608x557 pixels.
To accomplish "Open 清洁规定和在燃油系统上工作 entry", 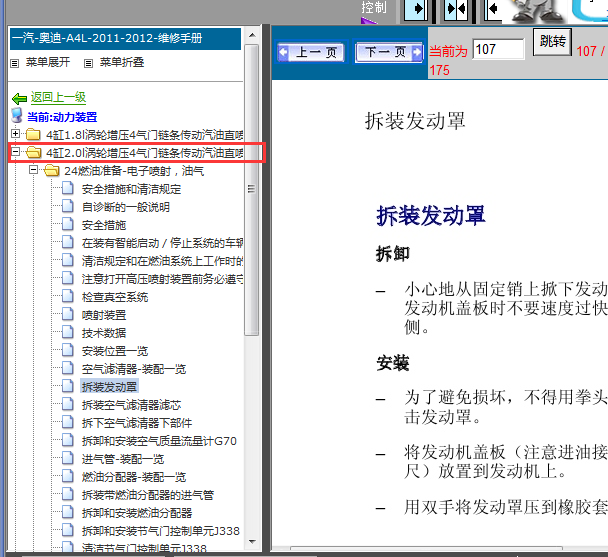I will pyautogui.click(x=162, y=261).
